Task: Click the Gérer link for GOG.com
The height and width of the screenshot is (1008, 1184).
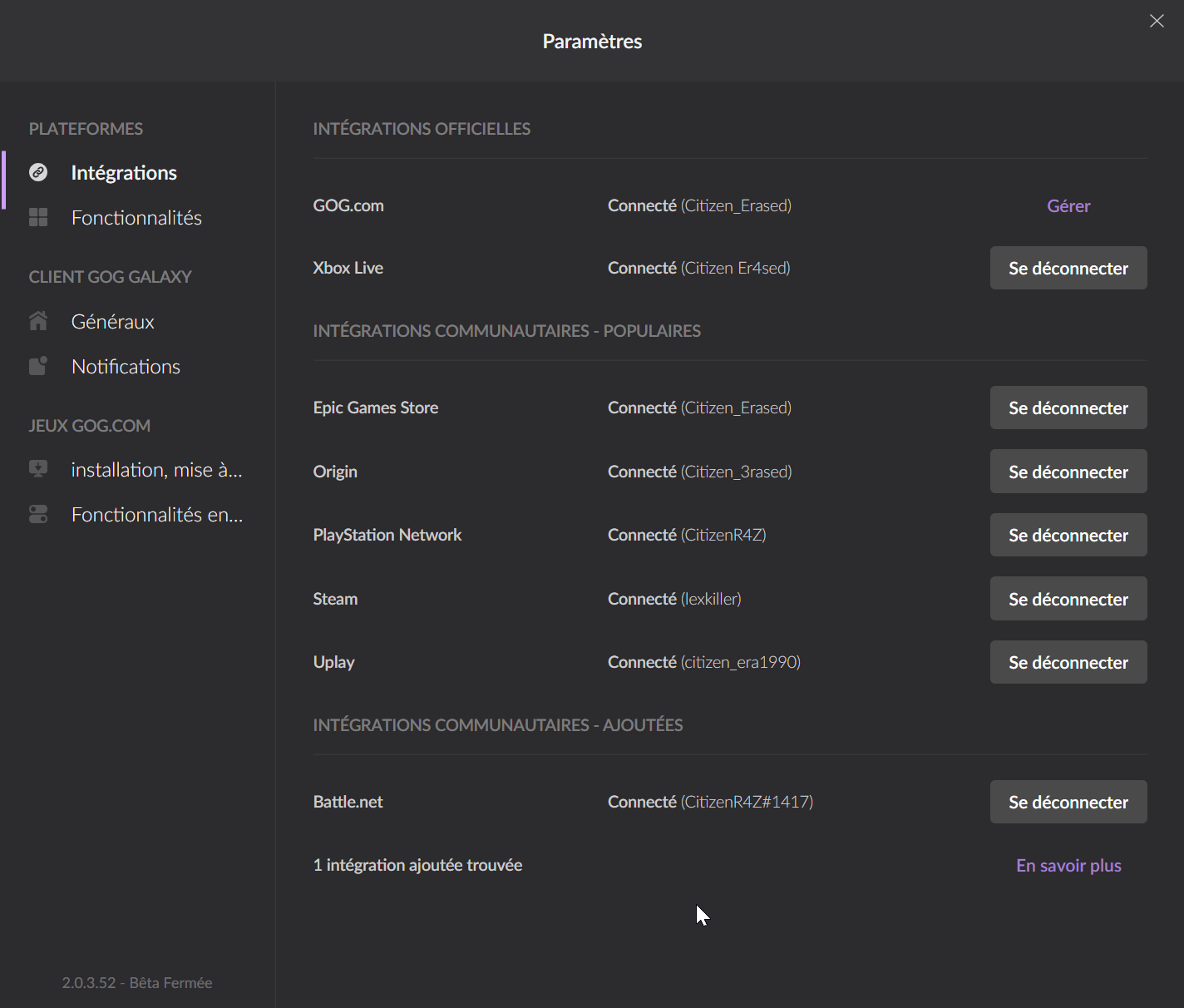Action: point(1068,206)
